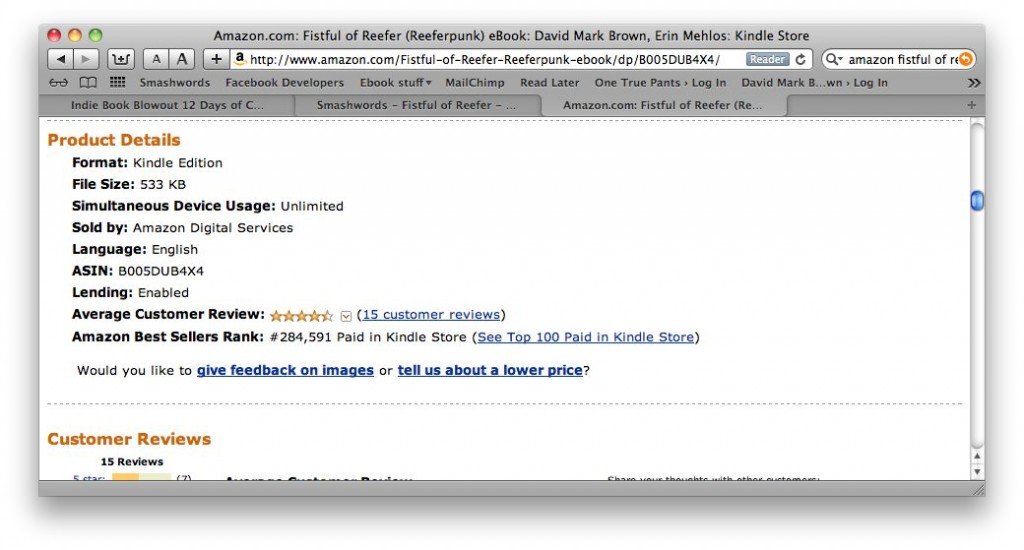Image resolution: width=1024 pixels, height=550 pixels.
Task: Open a new tab with the plus icon
Action: [972, 105]
